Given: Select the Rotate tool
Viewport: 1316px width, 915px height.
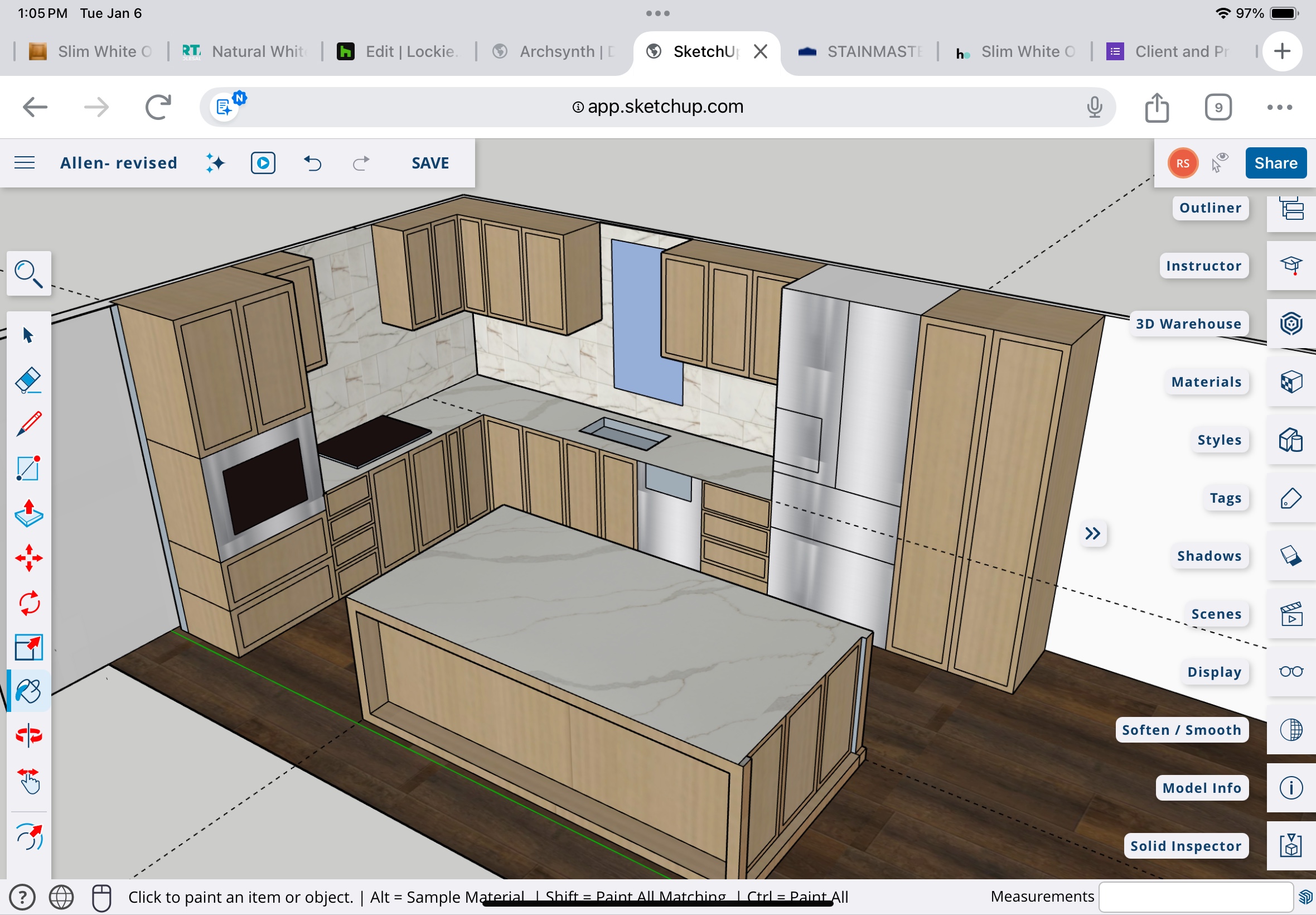Looking at the screenshot, I should pos(28,603).
